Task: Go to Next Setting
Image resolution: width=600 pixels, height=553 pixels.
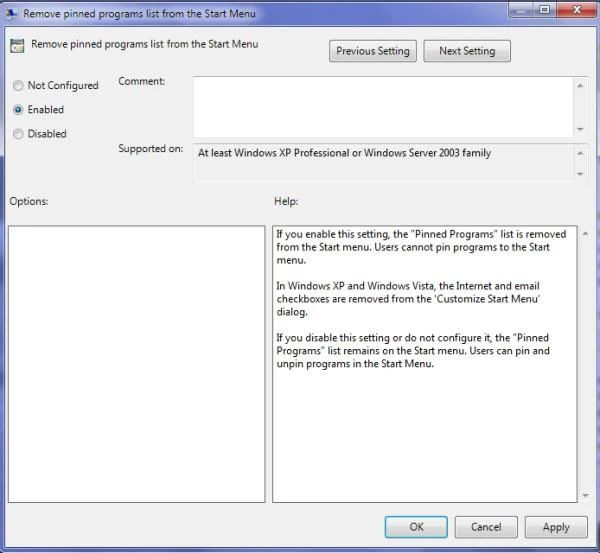Action: pyautogui.click(x=467, y=51)
